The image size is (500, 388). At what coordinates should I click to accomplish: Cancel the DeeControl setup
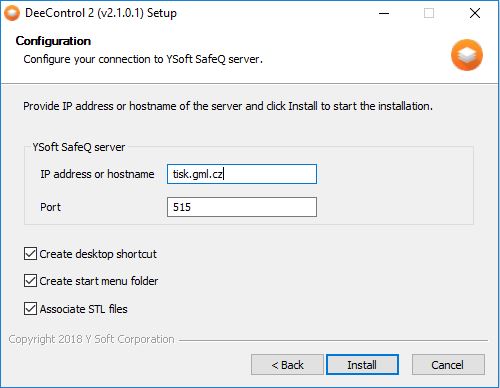[448, 365]
